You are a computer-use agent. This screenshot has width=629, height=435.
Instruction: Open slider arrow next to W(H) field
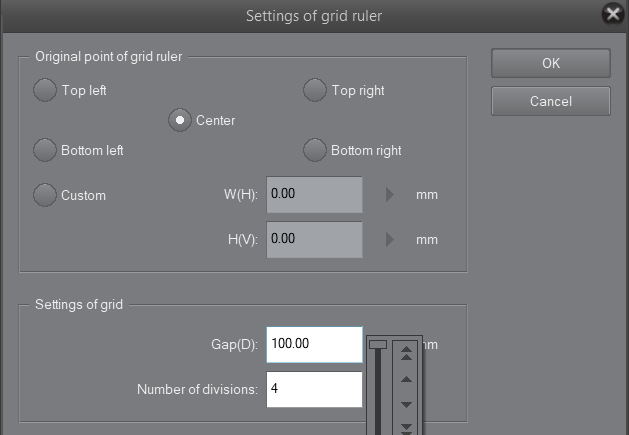[x=390, y=195]
